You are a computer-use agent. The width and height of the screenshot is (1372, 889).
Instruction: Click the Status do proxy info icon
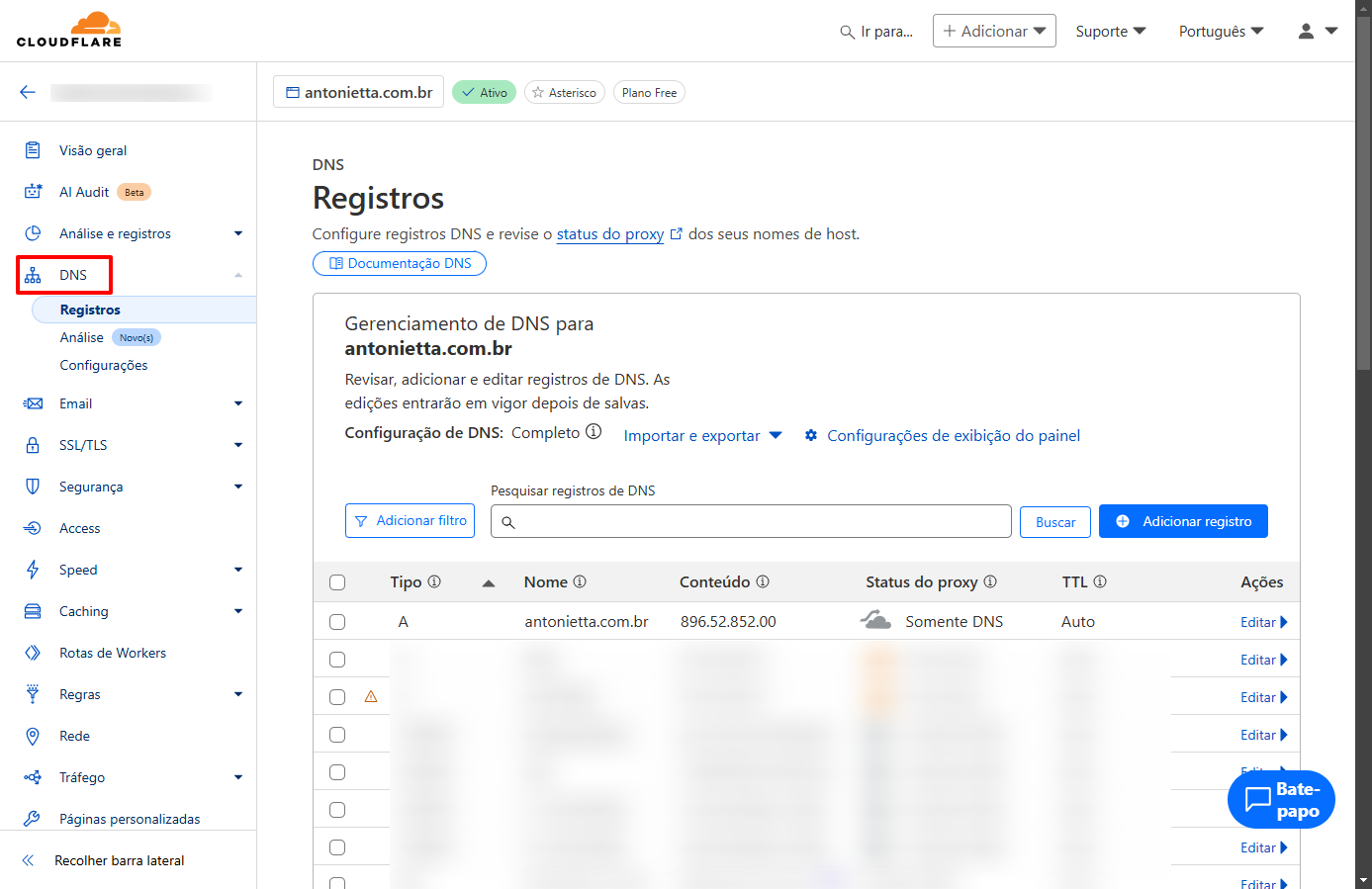(990, 582)
